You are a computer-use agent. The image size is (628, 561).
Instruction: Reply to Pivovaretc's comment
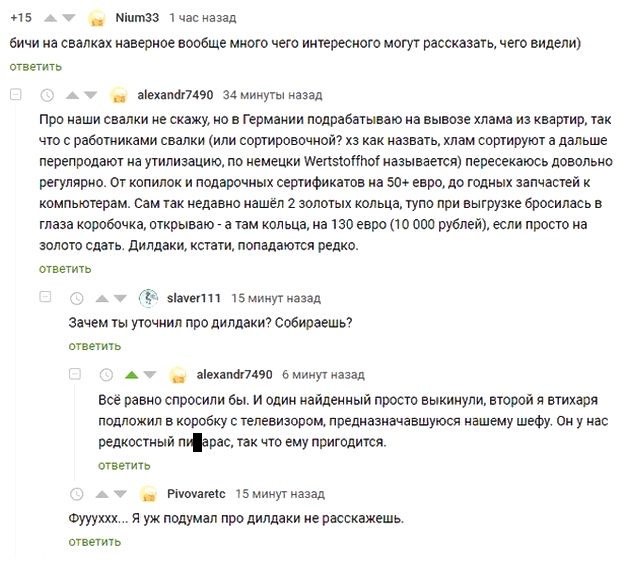pyautogui.click(x=95, y=541)
